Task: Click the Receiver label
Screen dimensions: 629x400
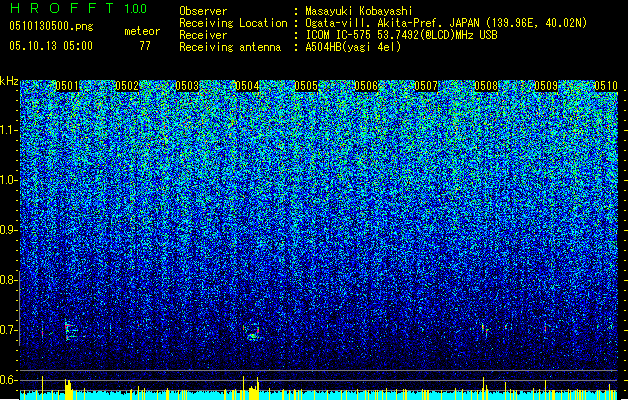Action: pyautogui.click(x=203, y=35)
